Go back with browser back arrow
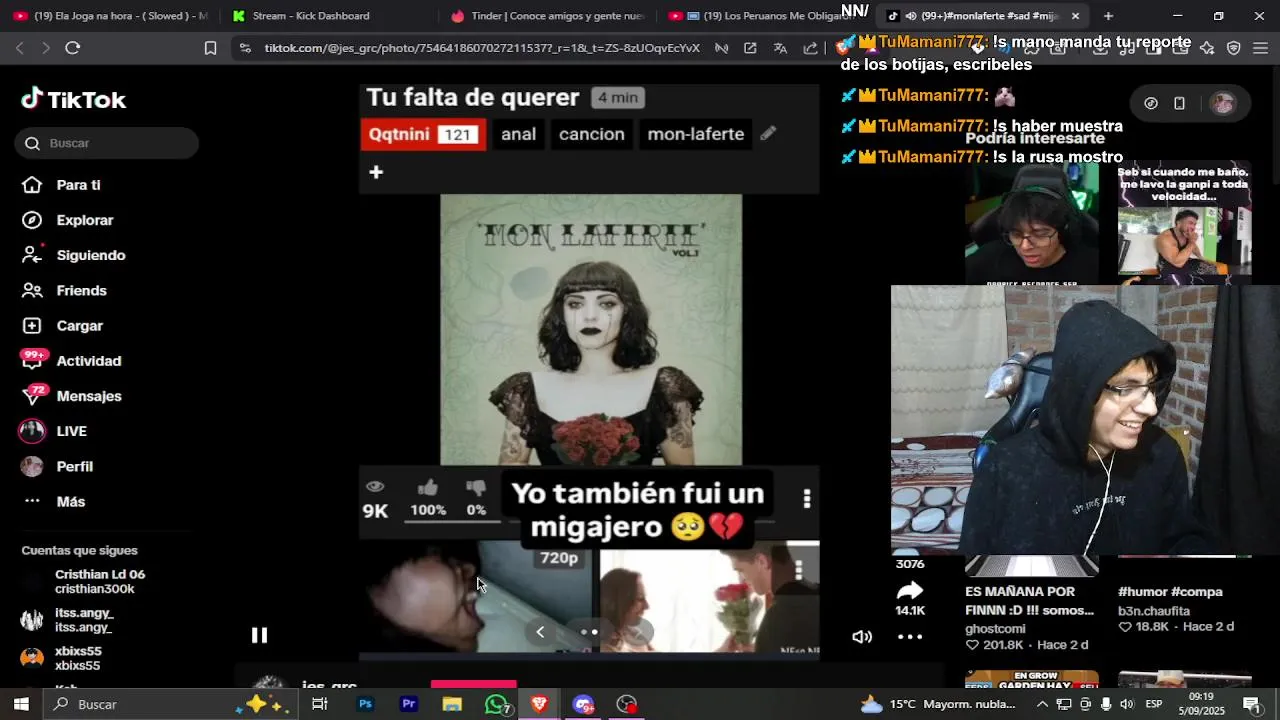The image size is (1280, 720). (x=20, y=48)
